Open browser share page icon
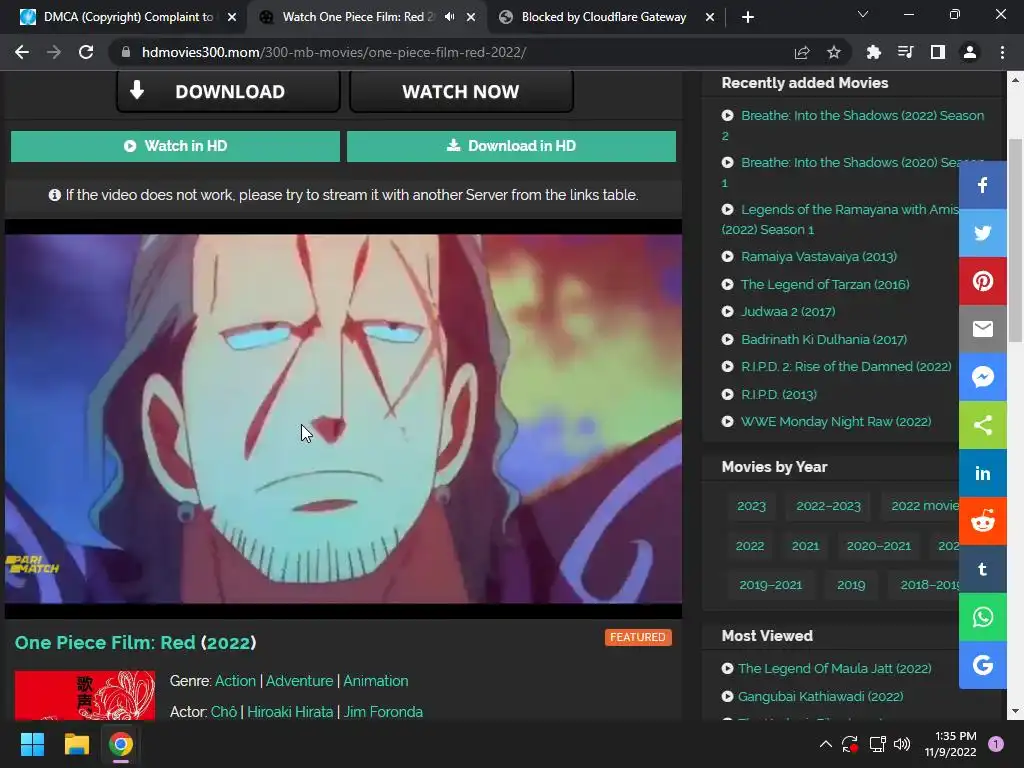The width and height of the screenshot is (1024, 768). [x=802, y=52]
